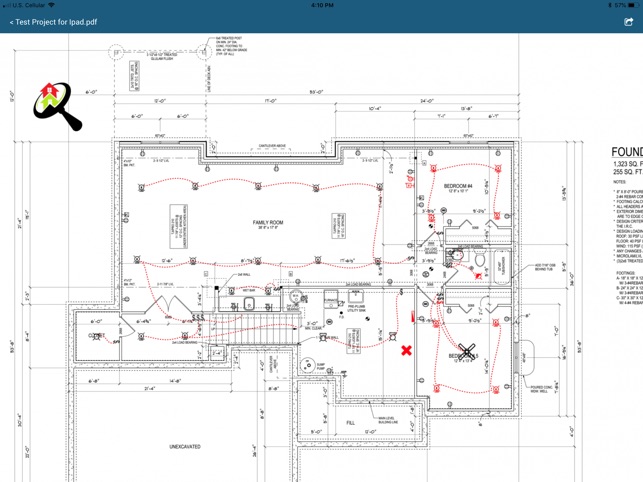The height and width of the screenshot is (482, 643).
Task: Click the UNEXCAVATED label
Action: pos(185,446)
